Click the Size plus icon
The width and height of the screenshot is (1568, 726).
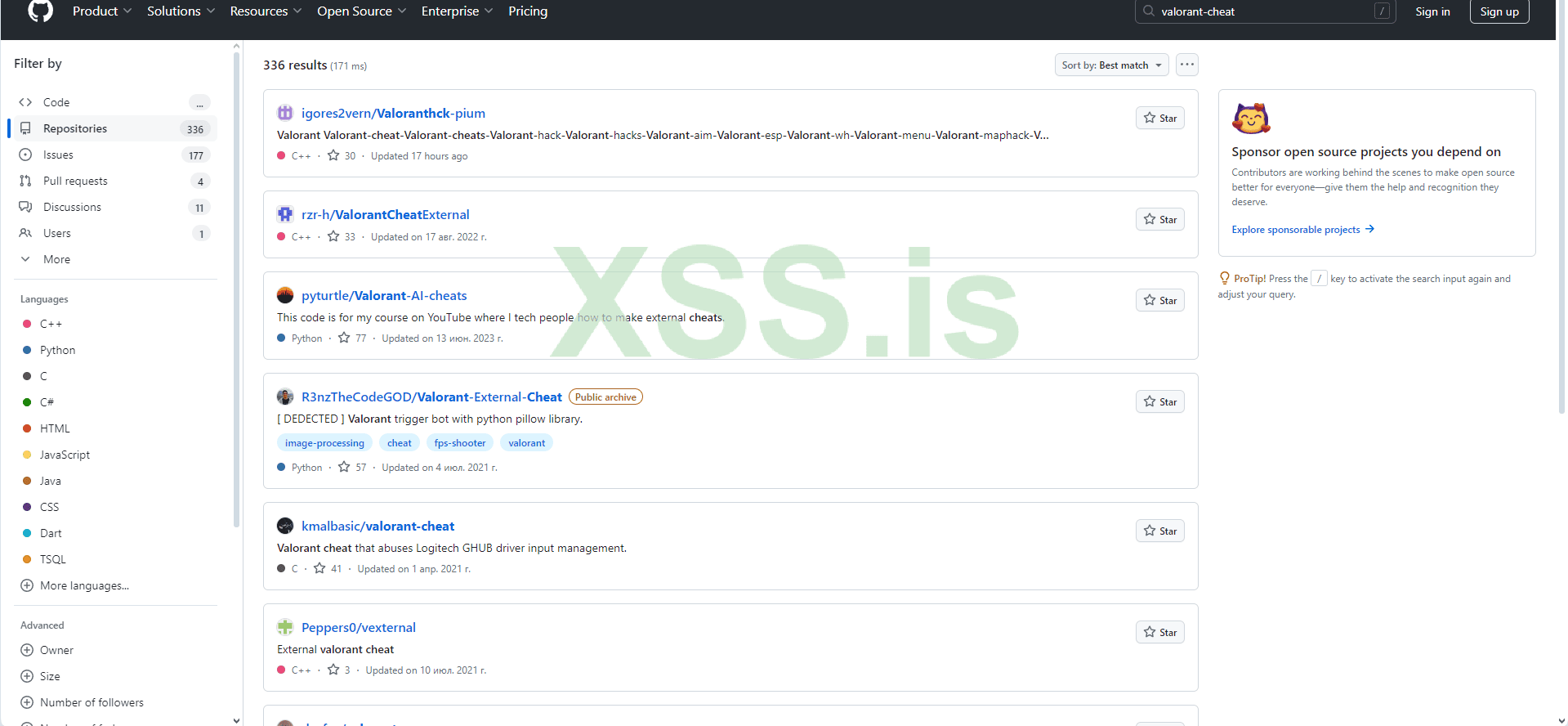27,676
